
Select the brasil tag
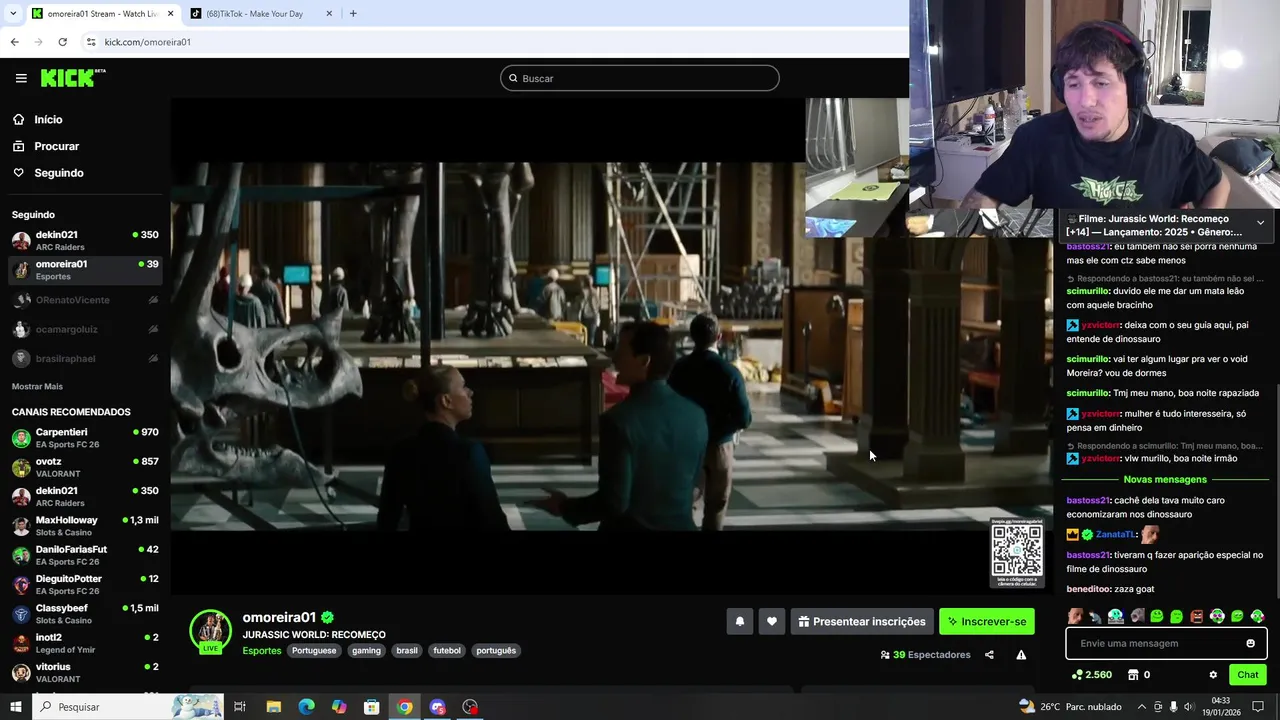[x=407, y=651]
